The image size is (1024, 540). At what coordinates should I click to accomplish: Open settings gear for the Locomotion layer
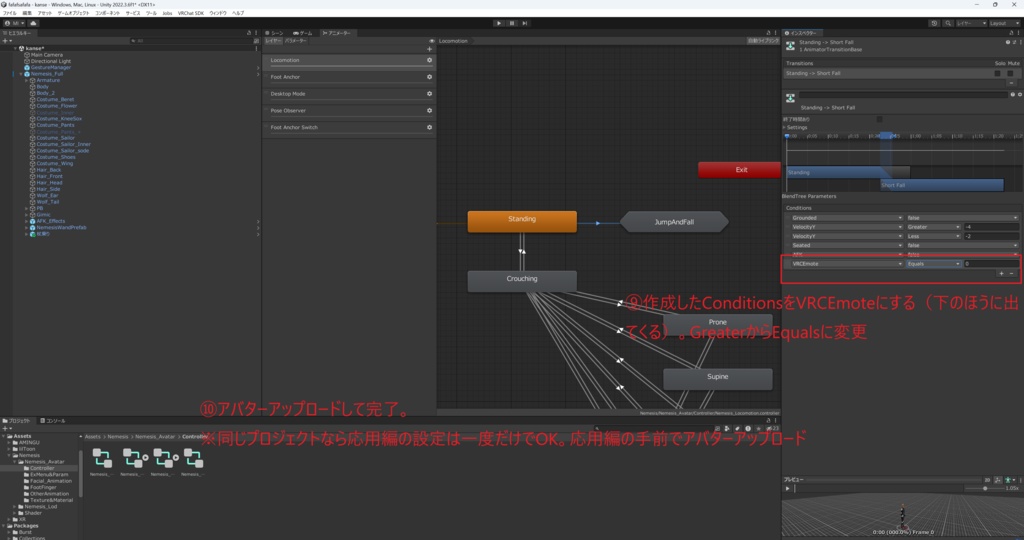tap(429, 60)
